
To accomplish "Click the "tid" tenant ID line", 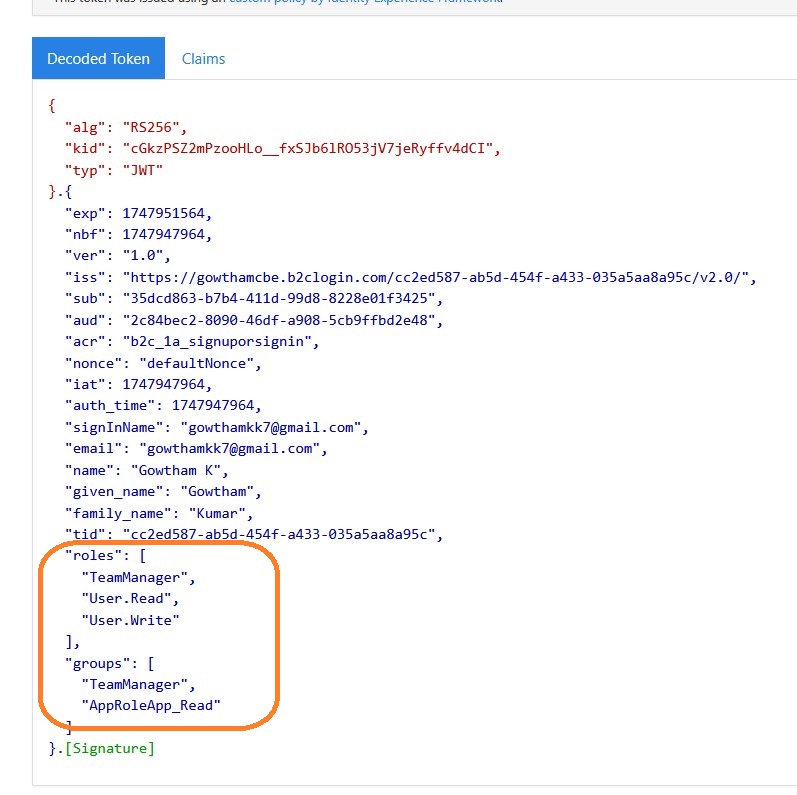I will [x=254, y=534].
